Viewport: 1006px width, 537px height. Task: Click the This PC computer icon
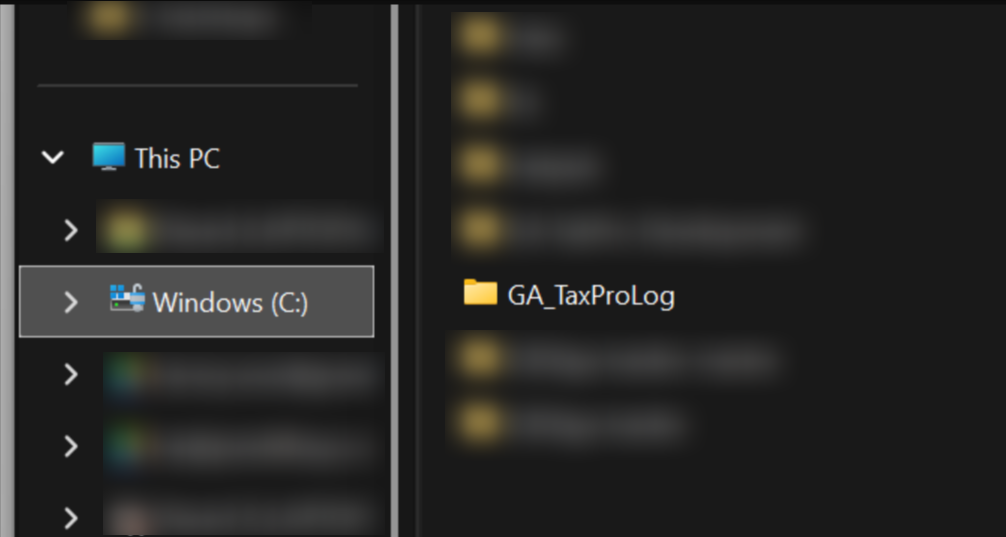coord(109,157)
